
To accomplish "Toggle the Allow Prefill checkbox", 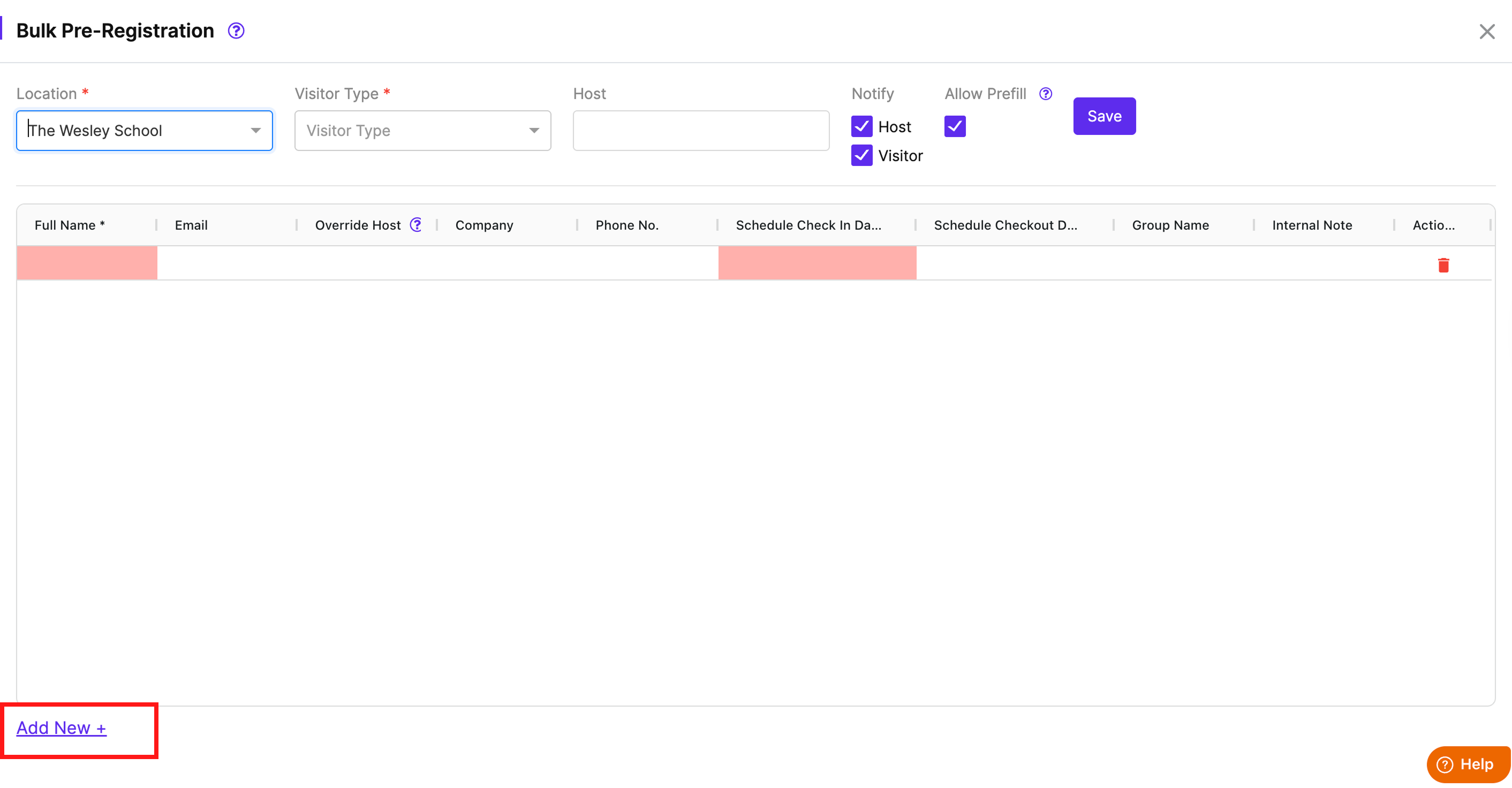I will click(x=955, y=127).
